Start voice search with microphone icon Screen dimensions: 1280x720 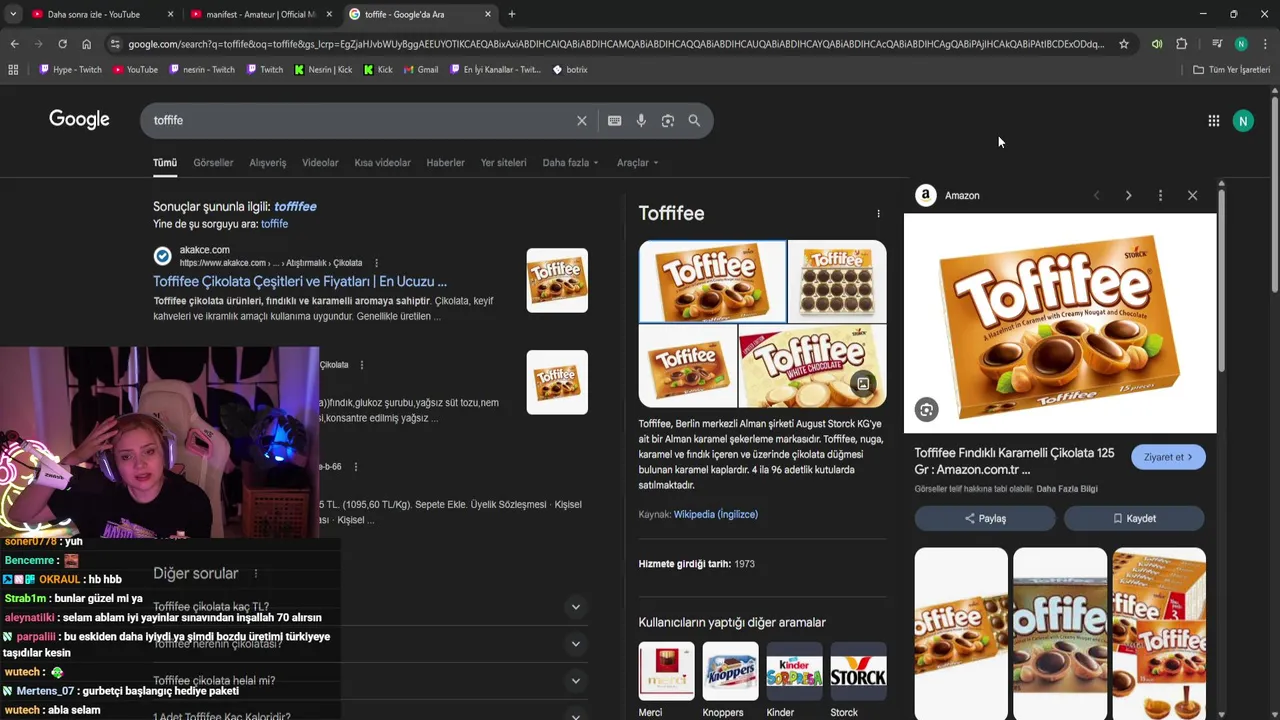(641, 121)
